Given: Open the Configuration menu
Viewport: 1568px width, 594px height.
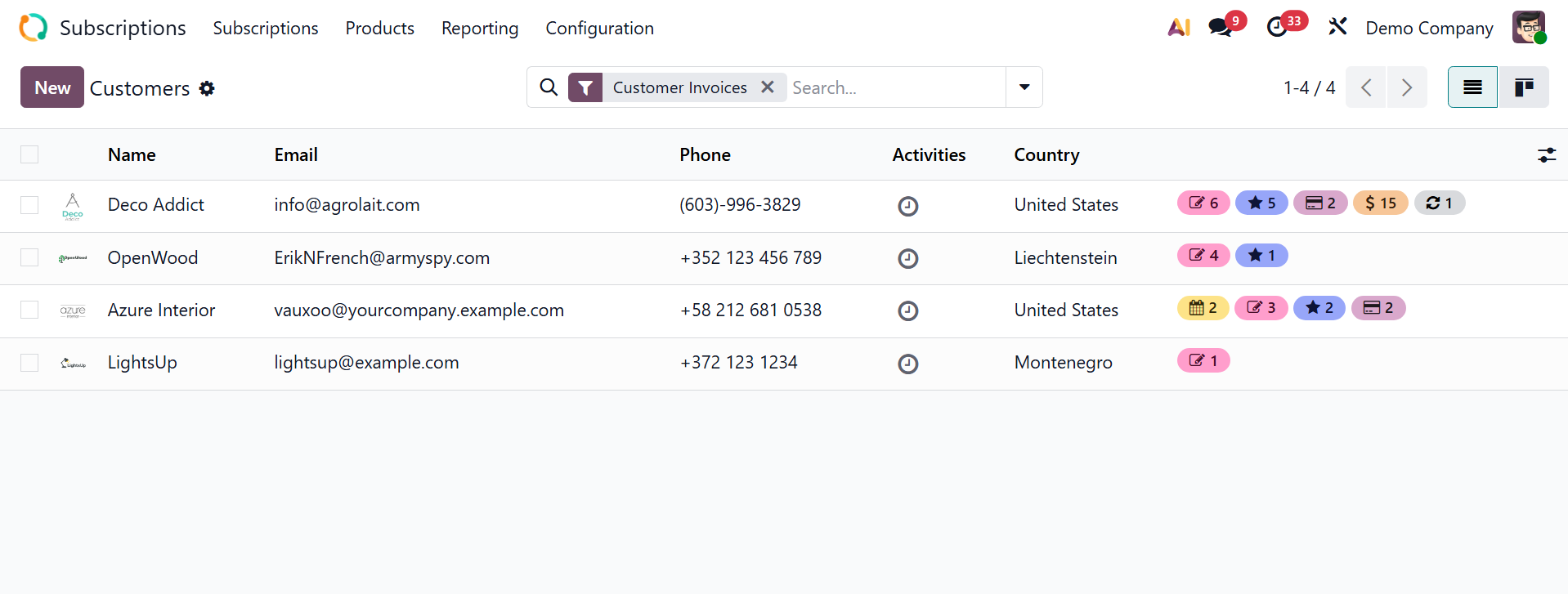Looking at the screenshot, I should coord(599,28).
